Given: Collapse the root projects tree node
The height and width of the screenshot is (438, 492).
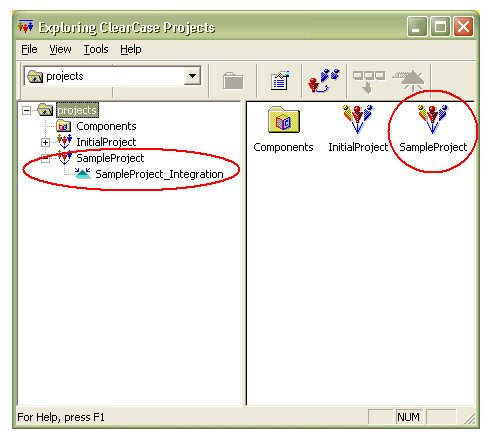Looking at the screenshot, I should pyautogui.click(x=26, y=110).
